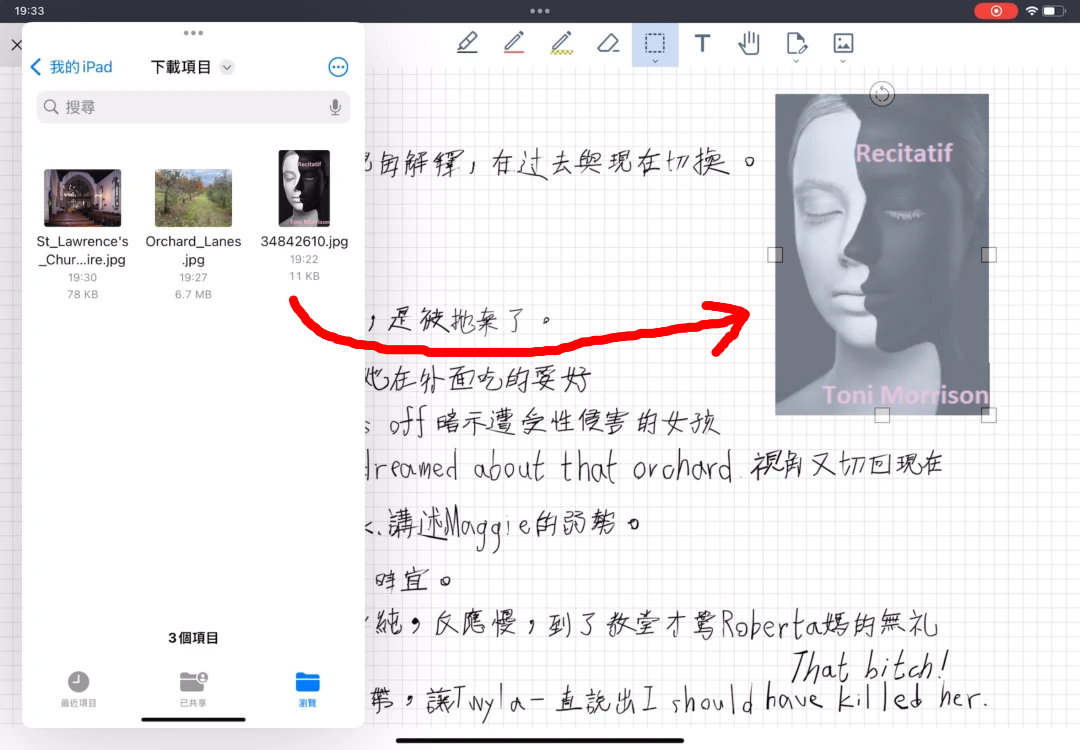
Task: Tap the microphone dictation icon in search
Action: [x=335, y=107]
